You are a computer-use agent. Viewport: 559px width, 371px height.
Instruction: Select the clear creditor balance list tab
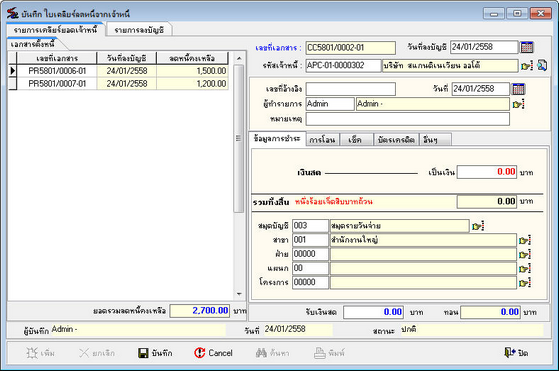[x=55, y=30]
